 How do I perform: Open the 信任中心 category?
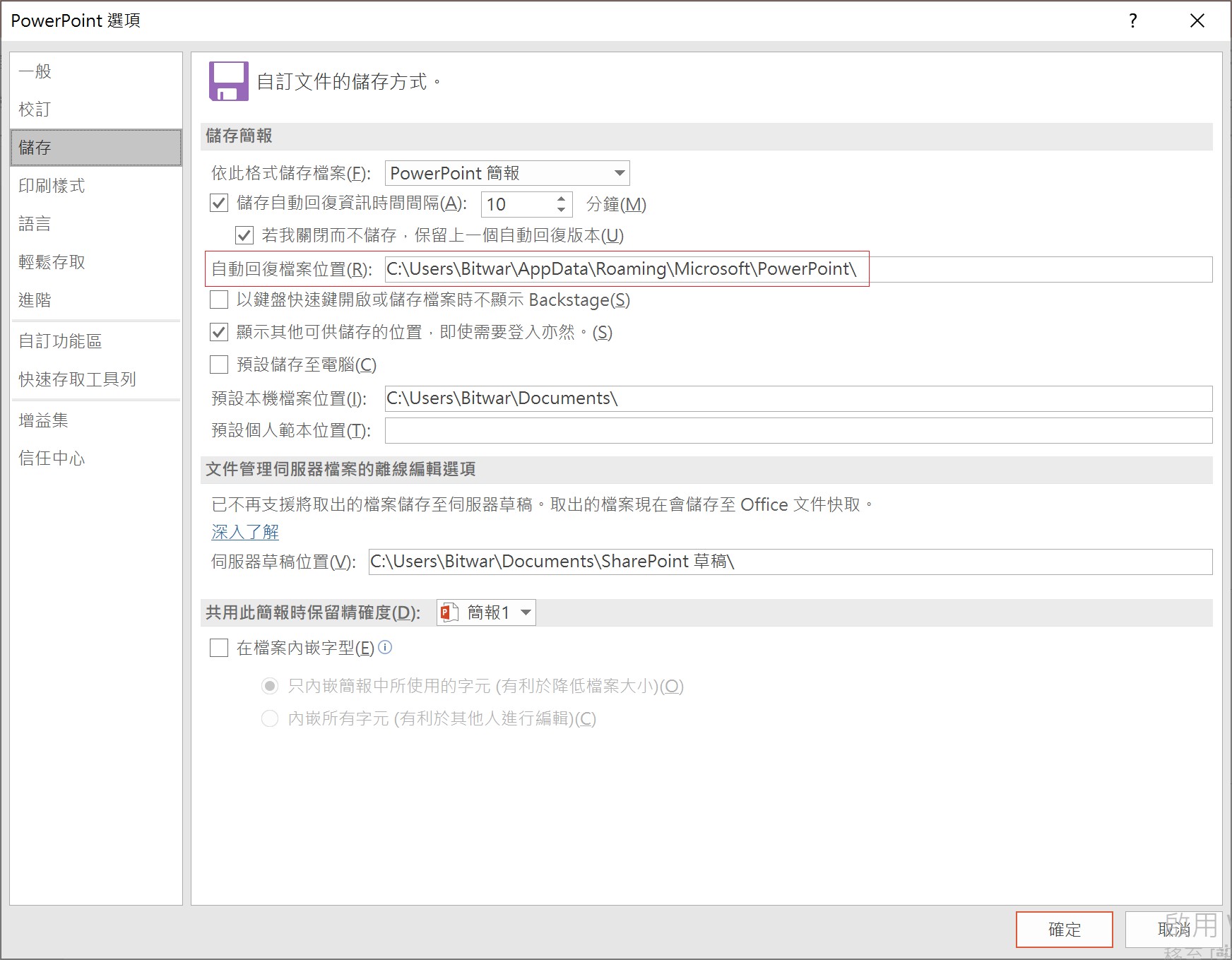click(x=96, y=458)
